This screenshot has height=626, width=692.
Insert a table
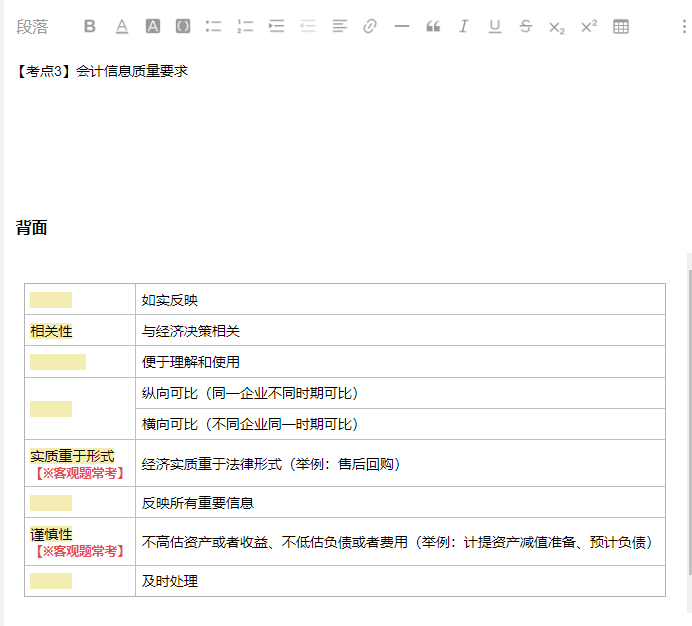(621, 26)
